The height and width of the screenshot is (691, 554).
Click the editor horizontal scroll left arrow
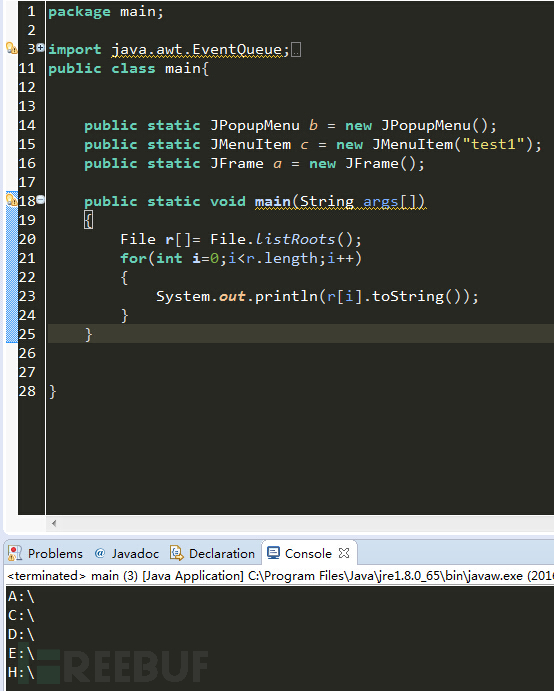[54, 524]
